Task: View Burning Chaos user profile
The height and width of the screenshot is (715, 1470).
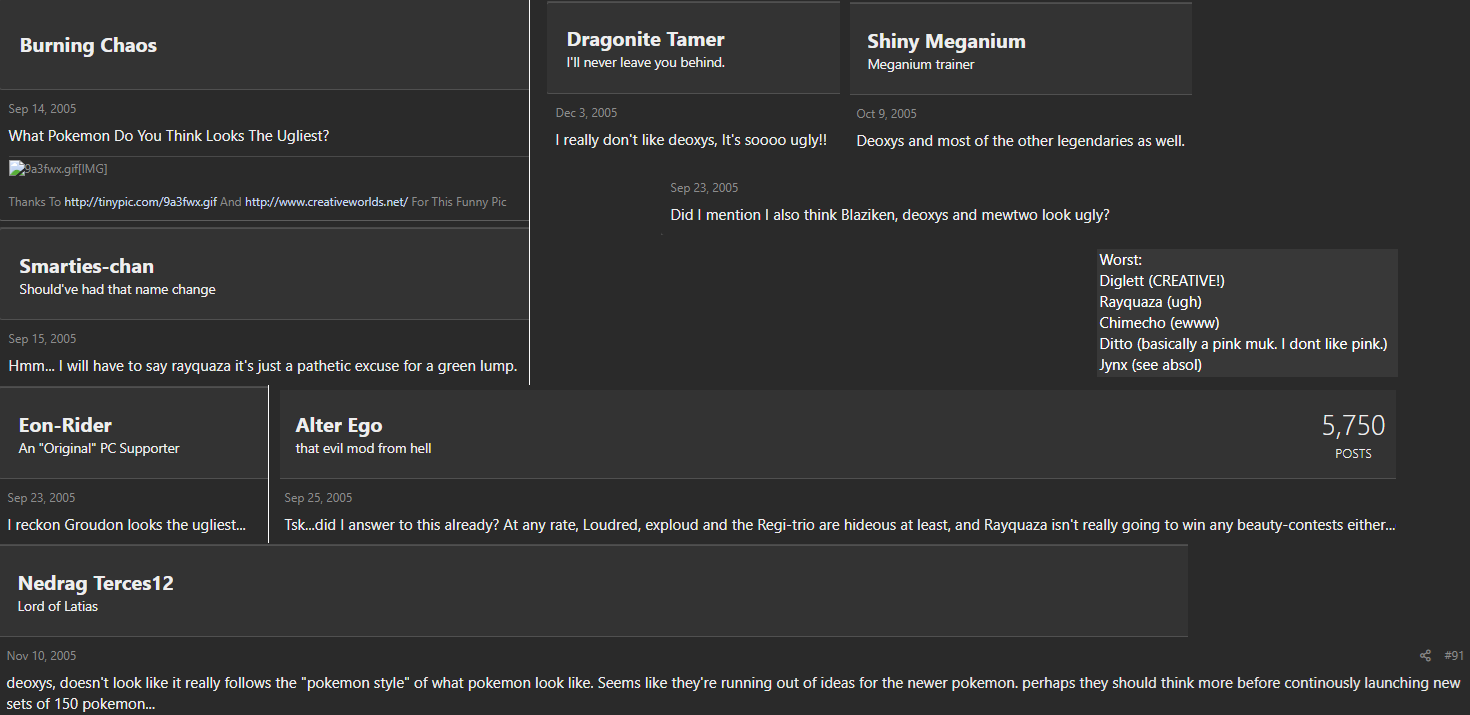Action: (x=88, y=45)
